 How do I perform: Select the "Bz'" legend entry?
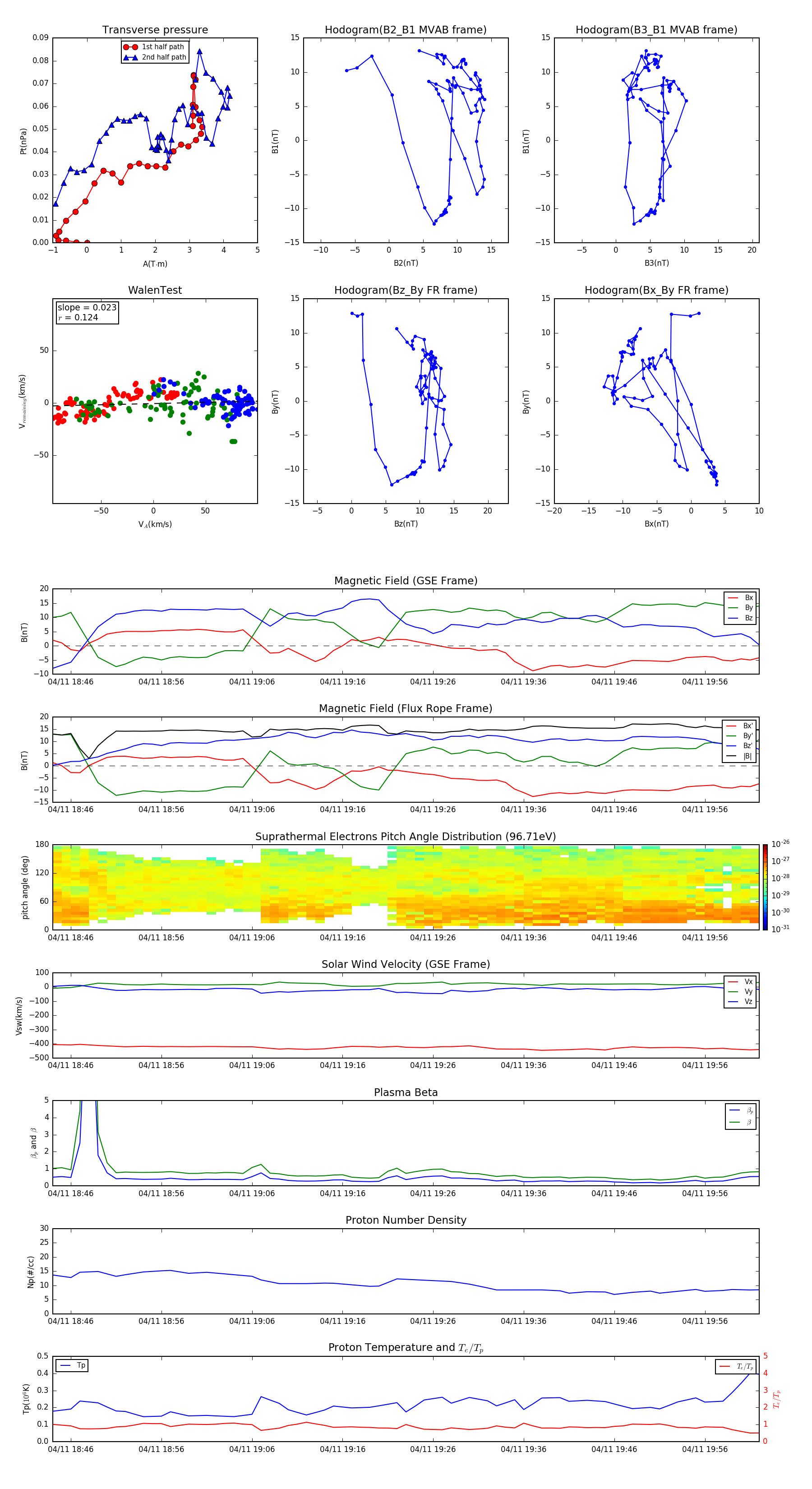click(740, 746)
